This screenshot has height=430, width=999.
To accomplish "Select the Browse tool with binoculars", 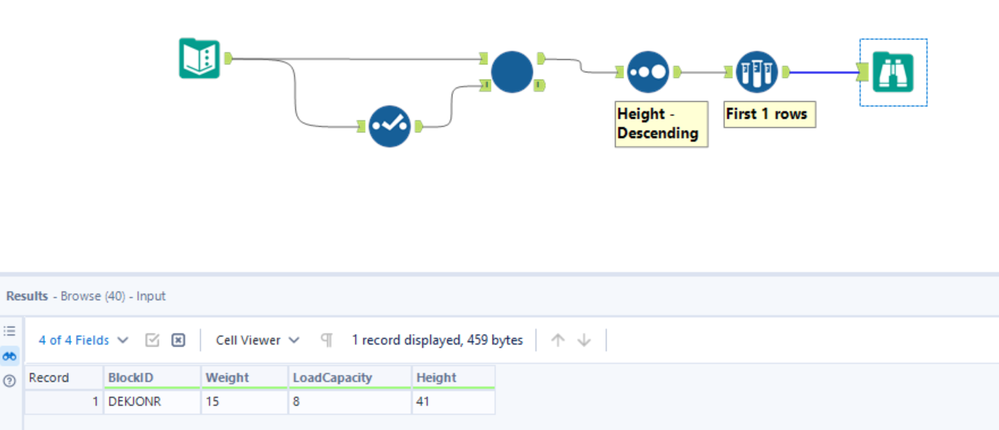I will (x=893, y=72).
